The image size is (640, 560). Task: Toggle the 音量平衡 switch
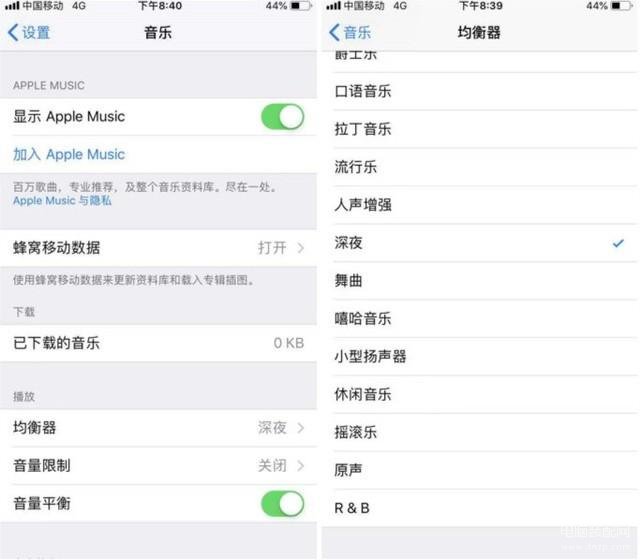[x=282, y=504]
